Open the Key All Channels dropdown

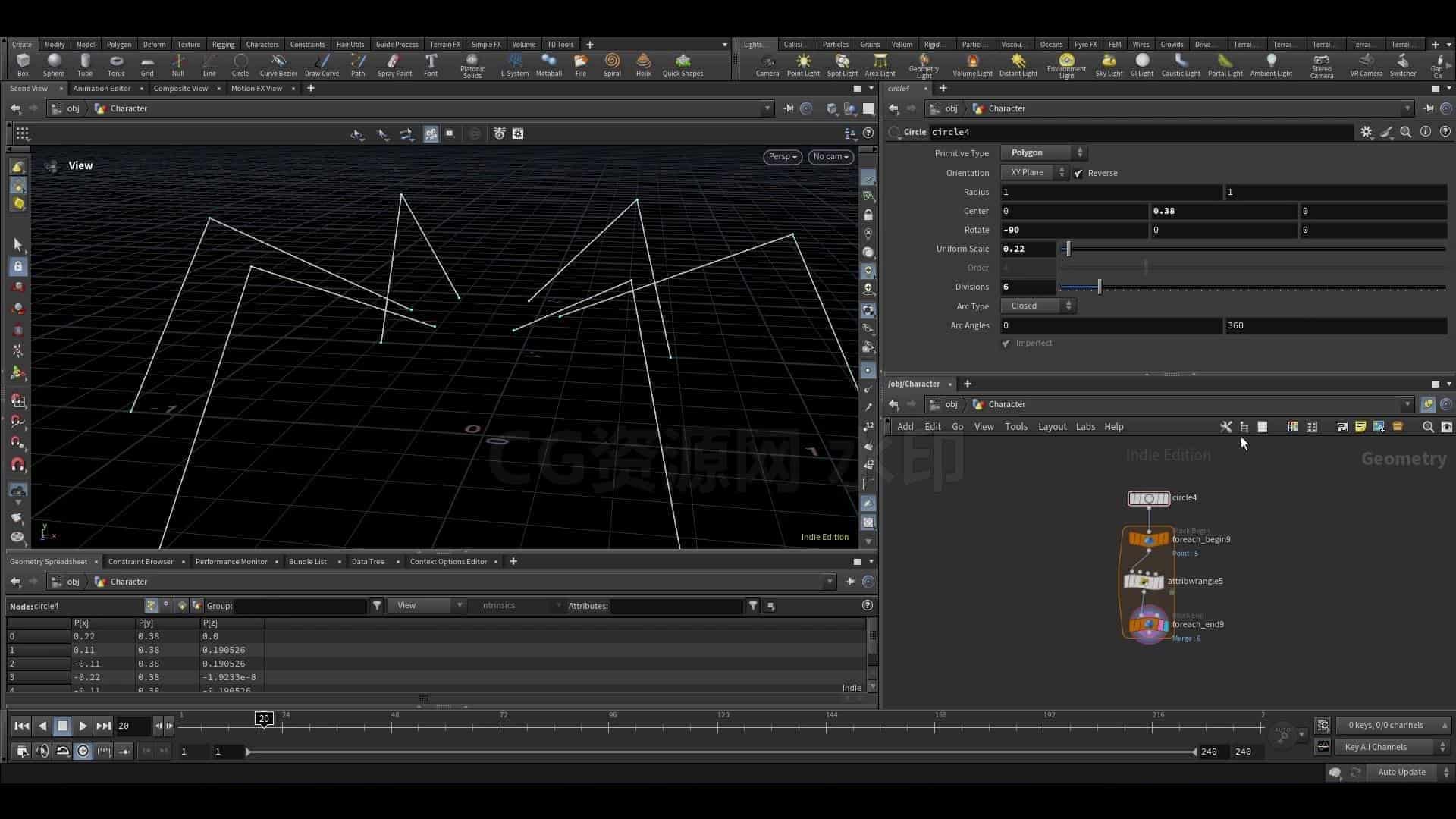click(x=1392, y=748)
